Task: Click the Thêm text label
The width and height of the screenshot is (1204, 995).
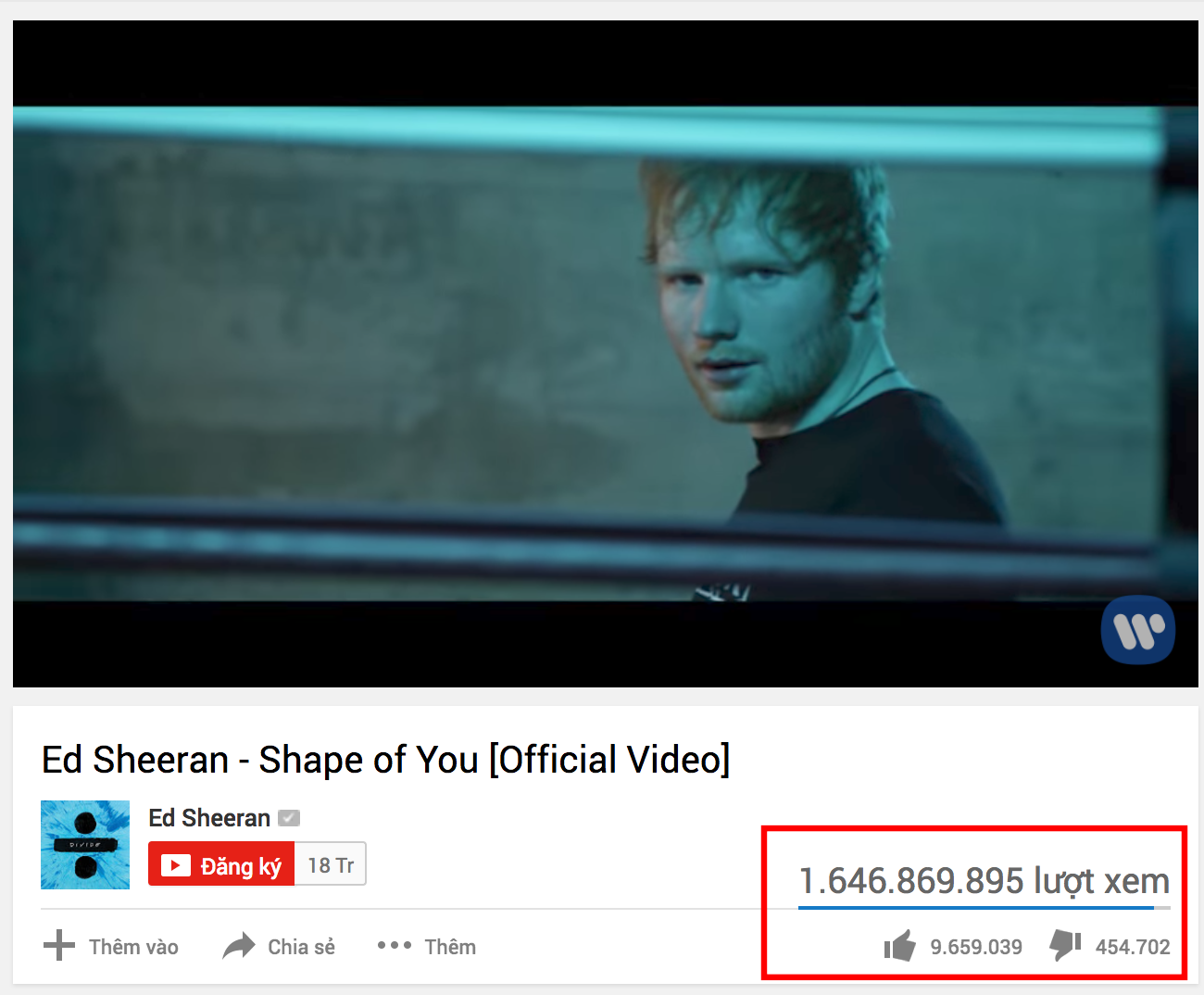Action: tap(450, 947)
